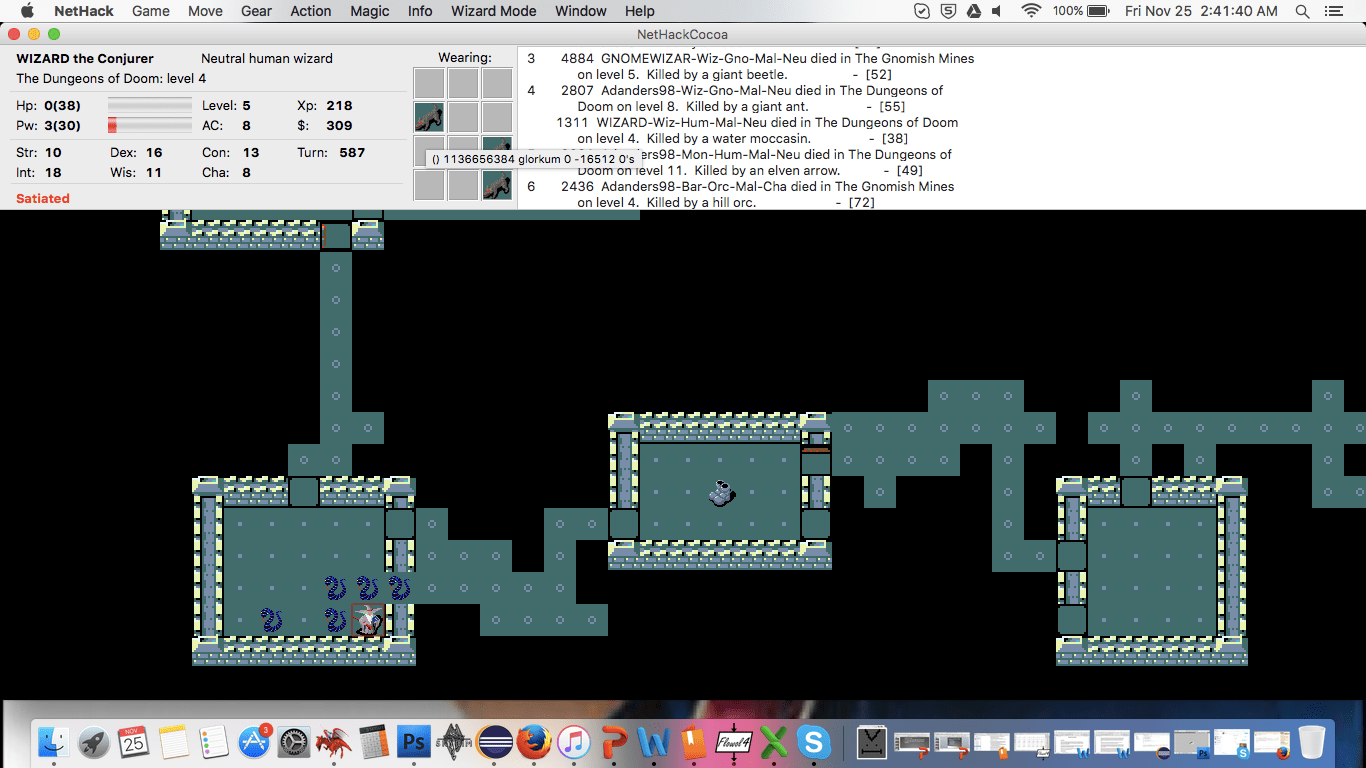Screen dimensions: 1366x768
Task: Open the Info menu
Action: click(420, 11)
